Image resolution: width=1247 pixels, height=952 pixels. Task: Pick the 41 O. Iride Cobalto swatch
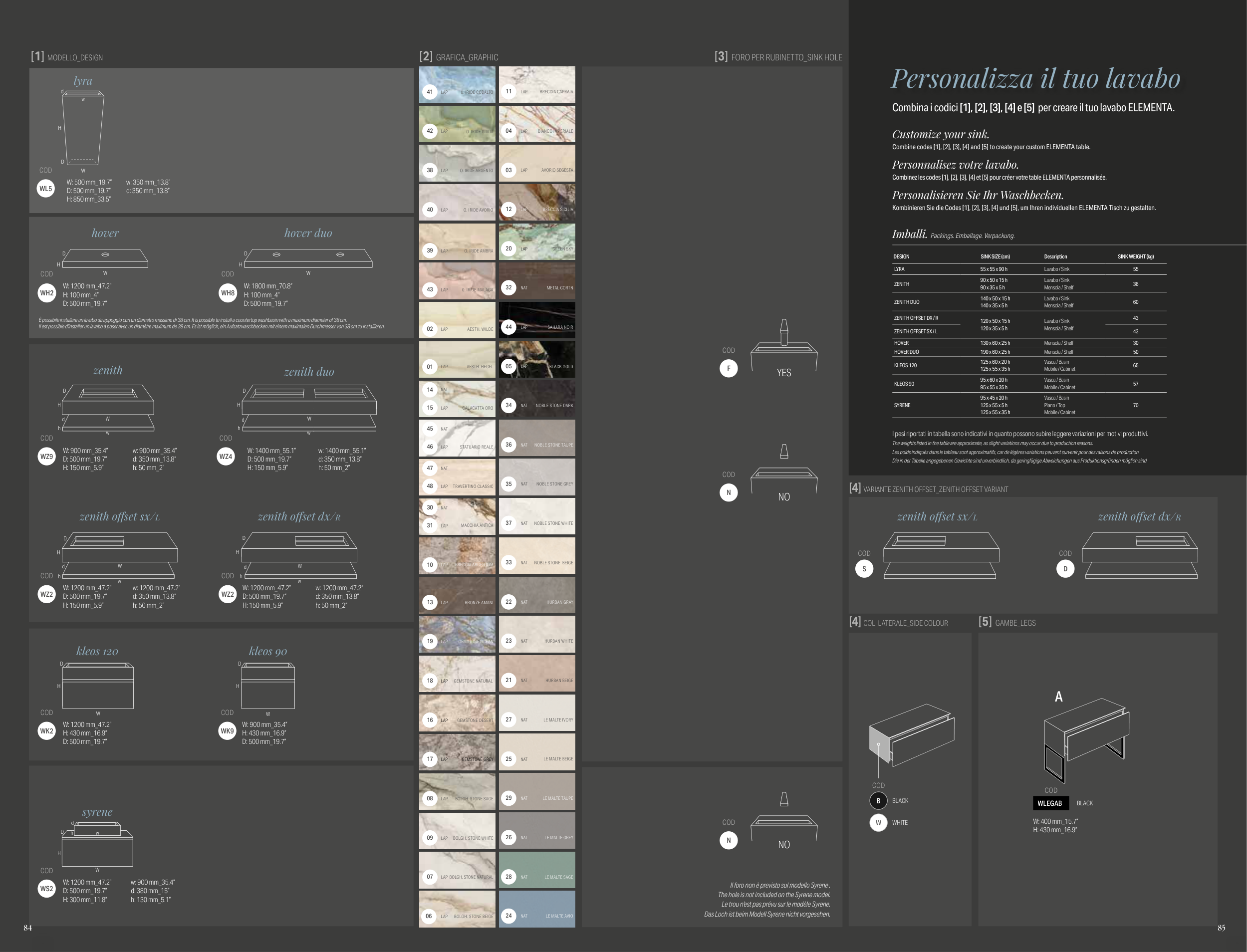click(457, 85)
